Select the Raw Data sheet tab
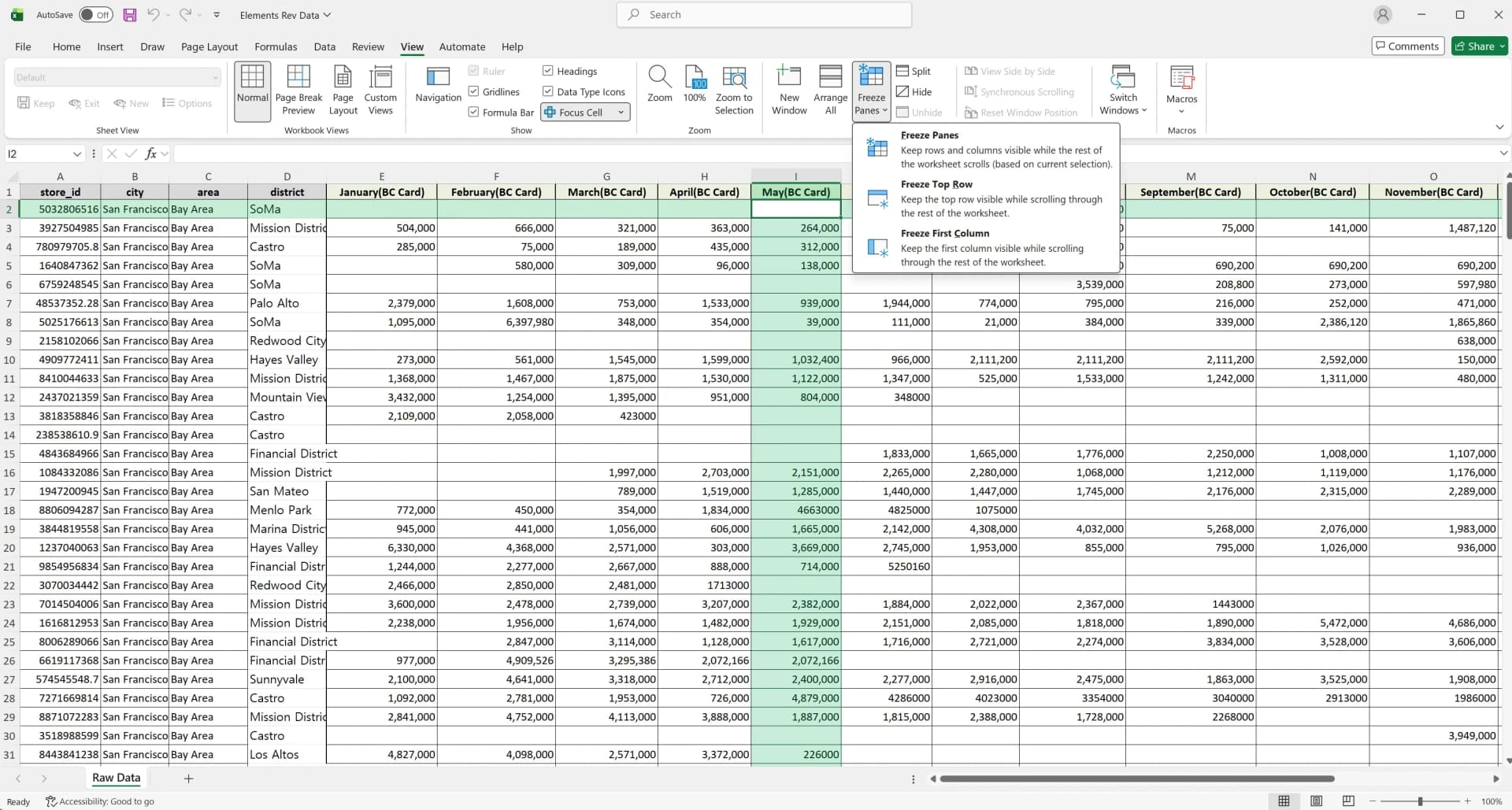The image size is (1512, 810). (116, 778)
